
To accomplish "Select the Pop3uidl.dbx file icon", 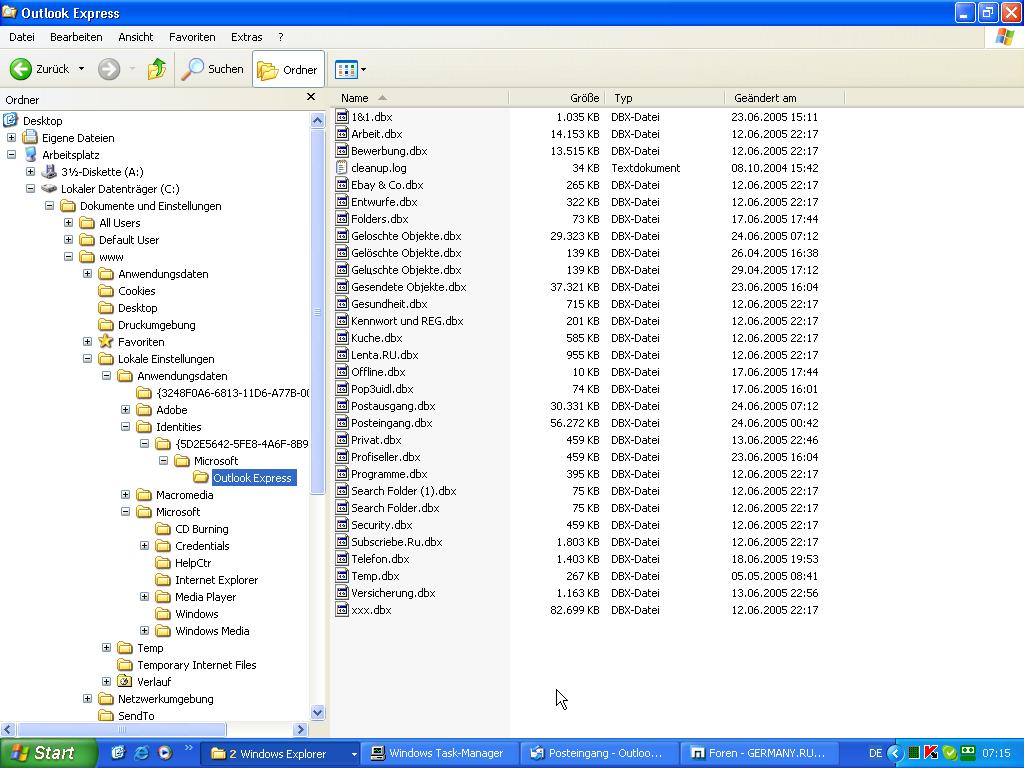I will [342, 389].
